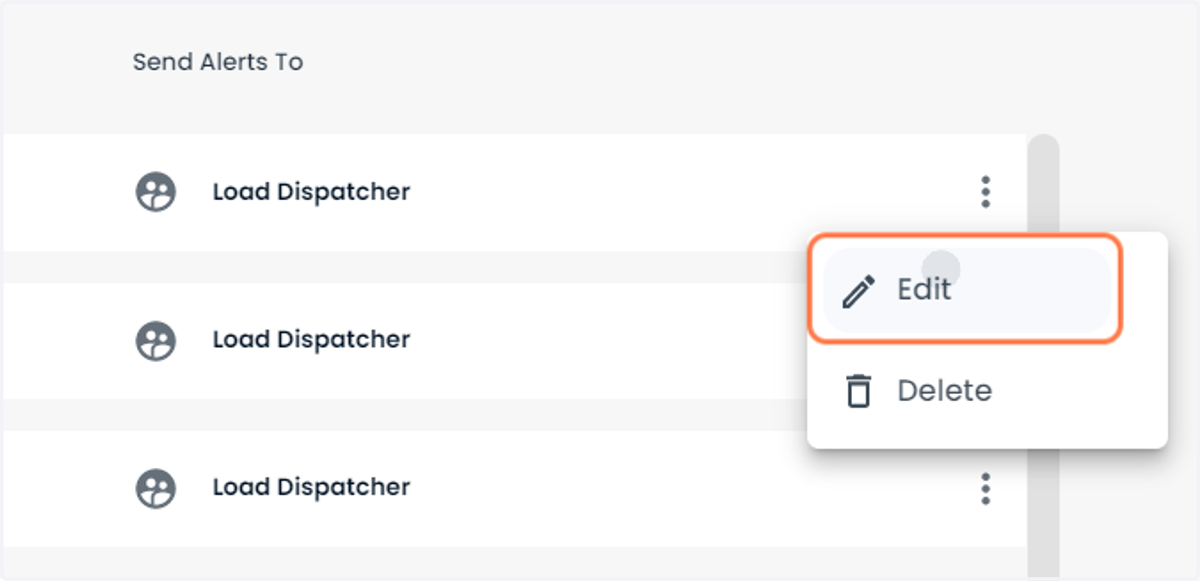The height and width of the screenshot is (581, 1200).
Task: Click the pencil icon beside Edit
Action: [858, 291]
